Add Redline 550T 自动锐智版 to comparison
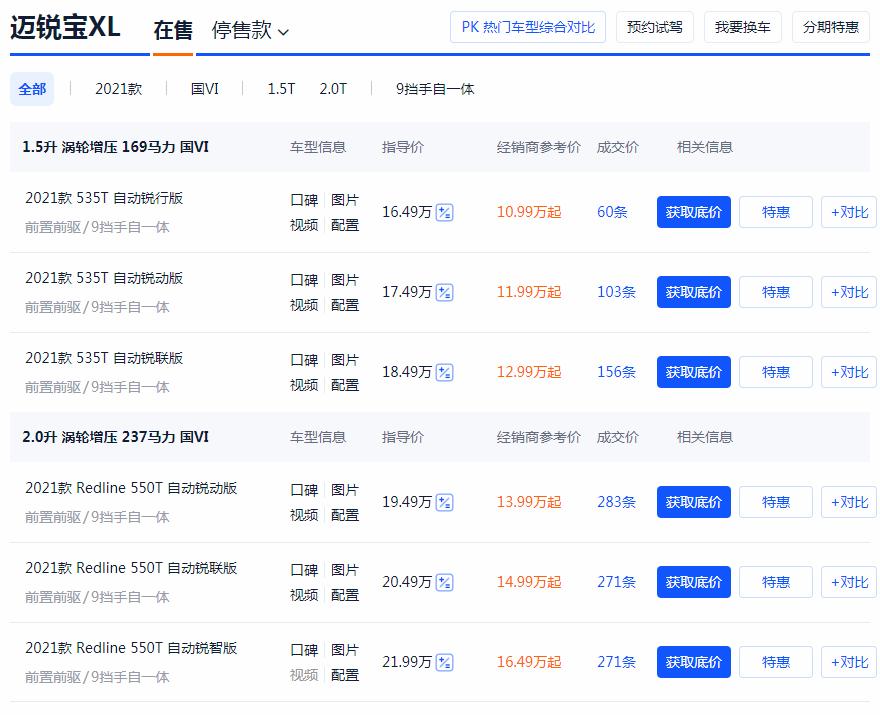Image resolution: width=880 pixels, height=715 pixels. click(x=848, y=662)
